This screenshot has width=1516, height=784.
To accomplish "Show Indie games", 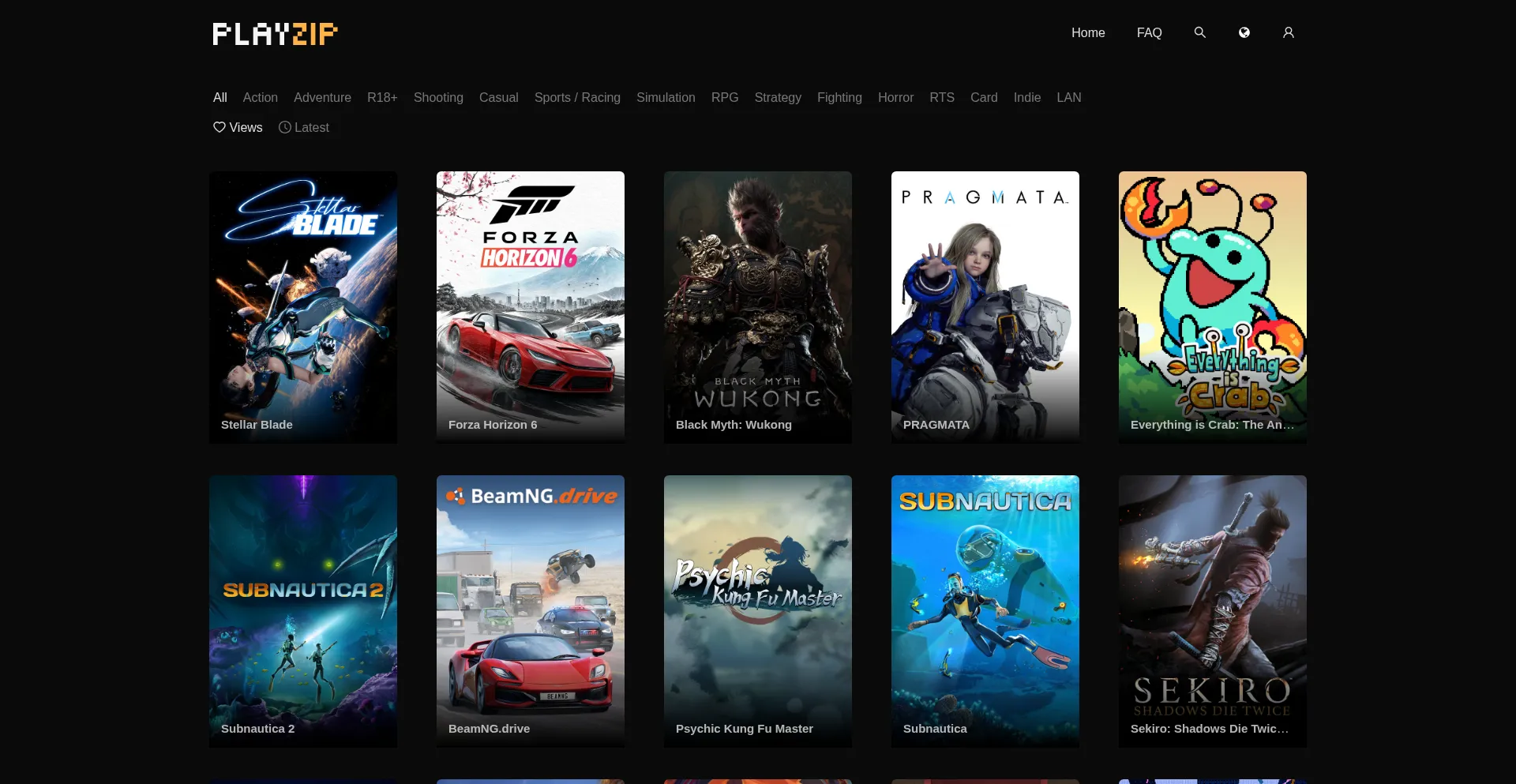I will pyautogui.click(x=1027, y=98).
